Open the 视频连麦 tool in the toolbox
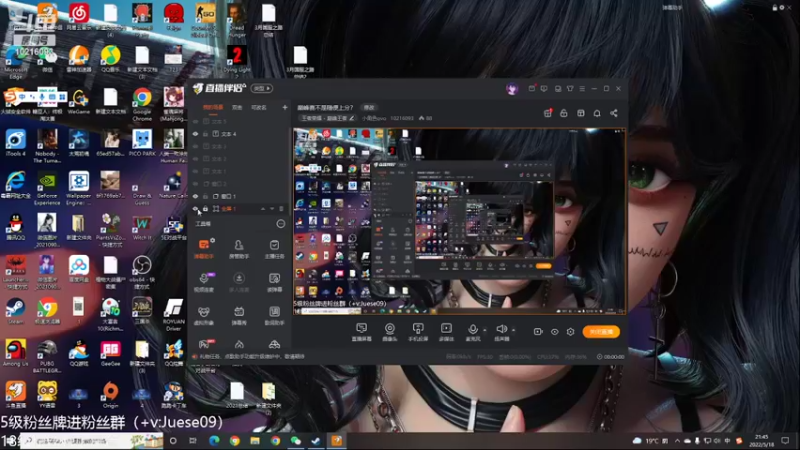The height and width of the screenshot is (450, 800). (x=204, y=282)
